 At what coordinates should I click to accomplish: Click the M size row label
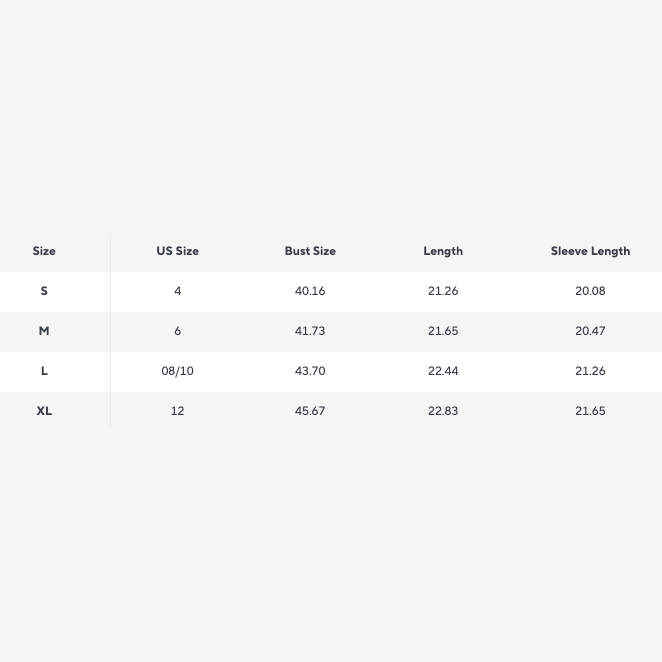tap(44, 331)
